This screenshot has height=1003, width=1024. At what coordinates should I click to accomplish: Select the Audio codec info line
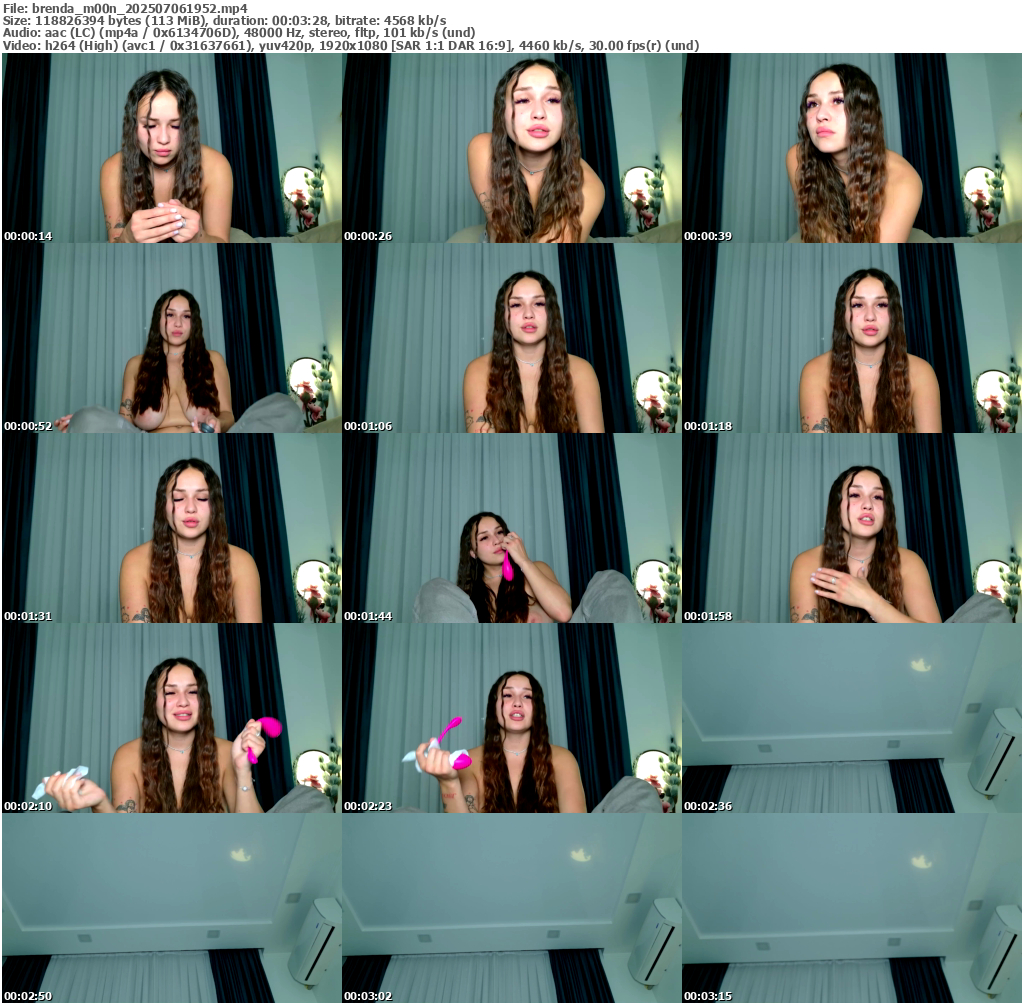(x=239, y=33)
